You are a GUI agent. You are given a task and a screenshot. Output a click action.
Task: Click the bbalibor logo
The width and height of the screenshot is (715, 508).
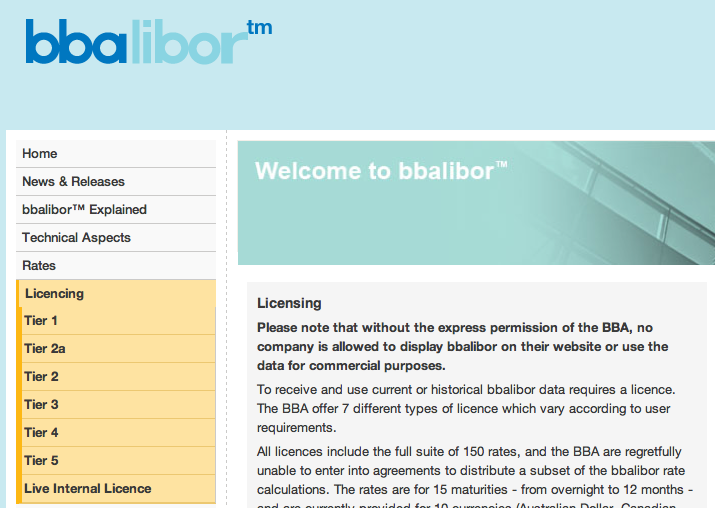149,41
